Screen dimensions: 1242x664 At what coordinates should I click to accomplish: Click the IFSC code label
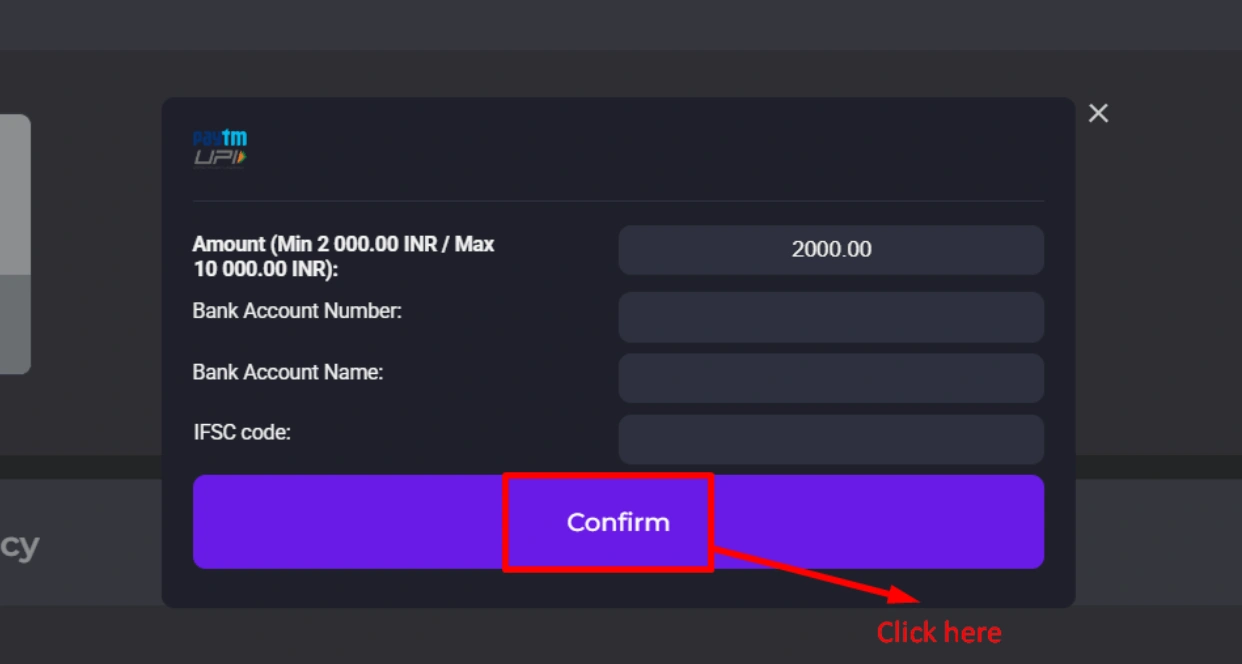[242, 433]
